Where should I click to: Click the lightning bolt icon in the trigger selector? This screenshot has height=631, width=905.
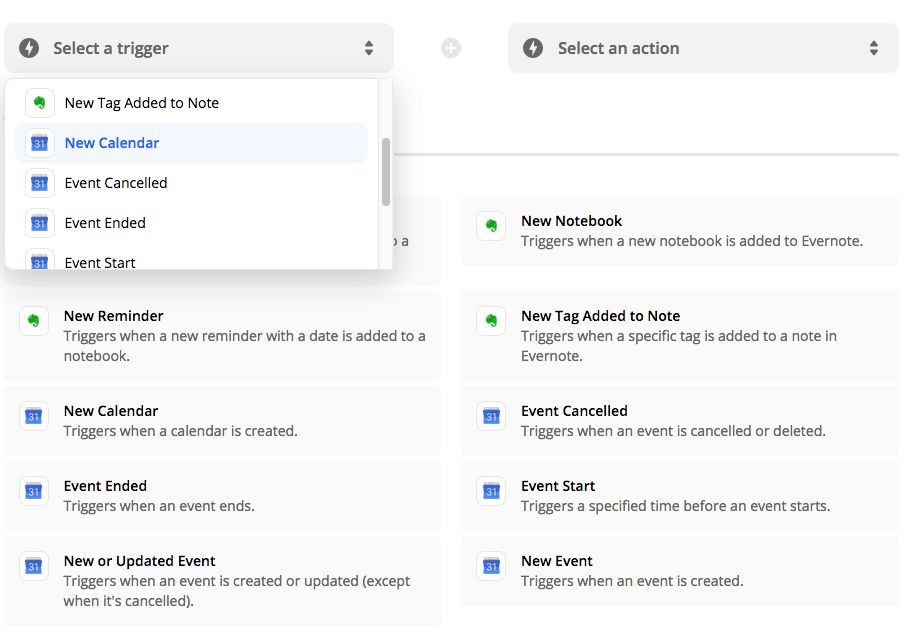point(32,47)
